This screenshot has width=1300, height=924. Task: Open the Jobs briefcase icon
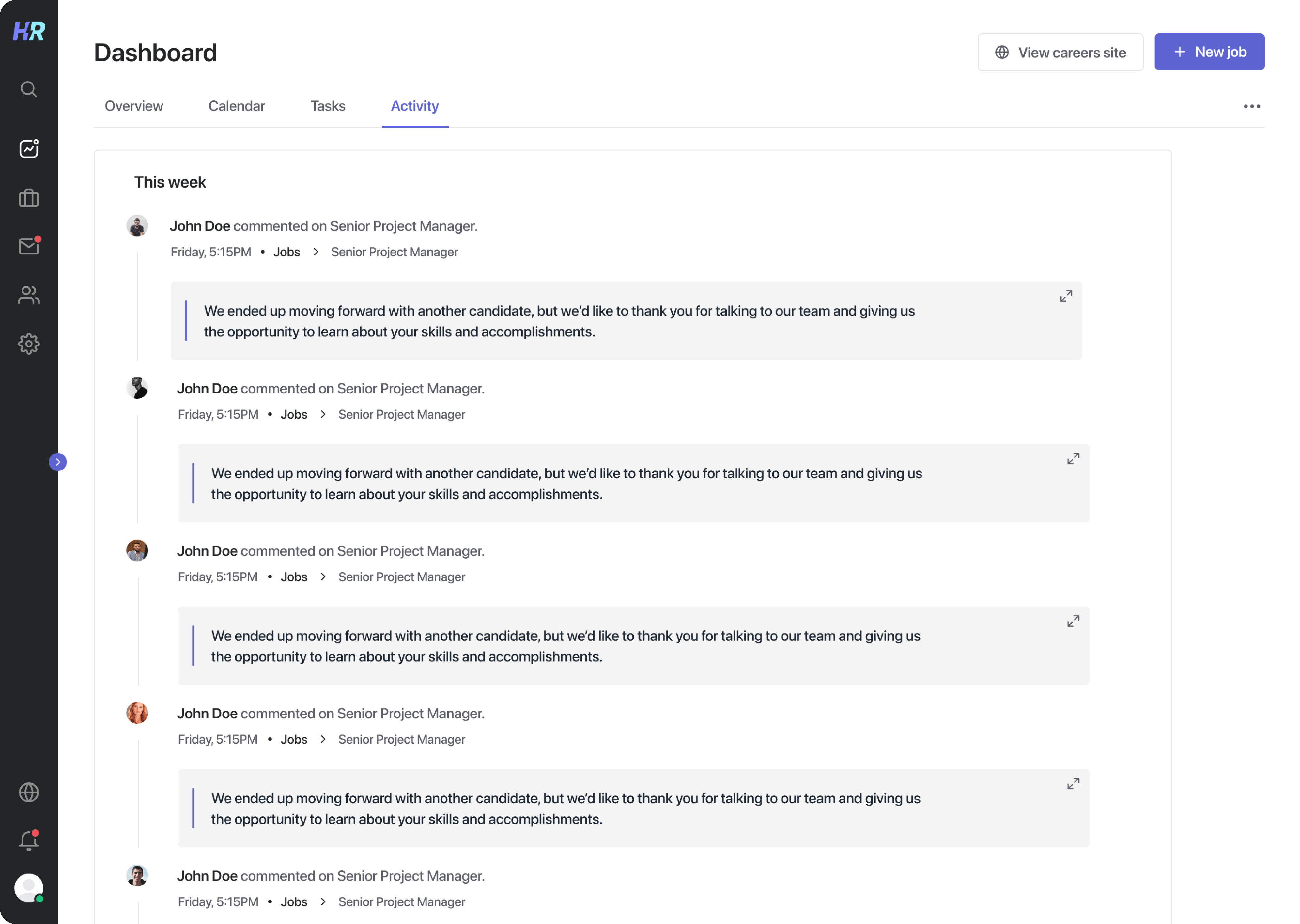click(x=28, y=197)
